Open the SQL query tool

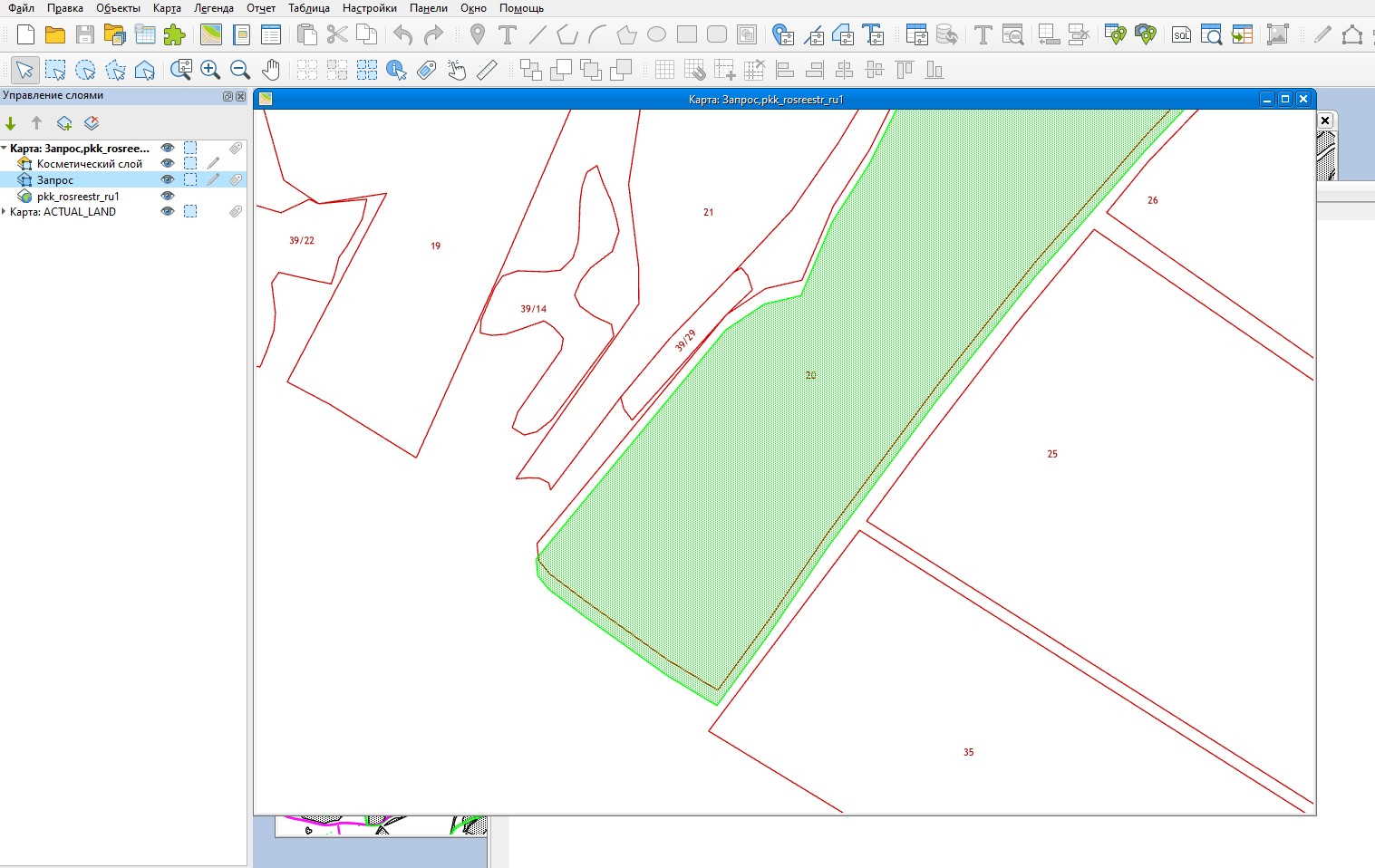pyautogui.click(x=1181, y=35)
